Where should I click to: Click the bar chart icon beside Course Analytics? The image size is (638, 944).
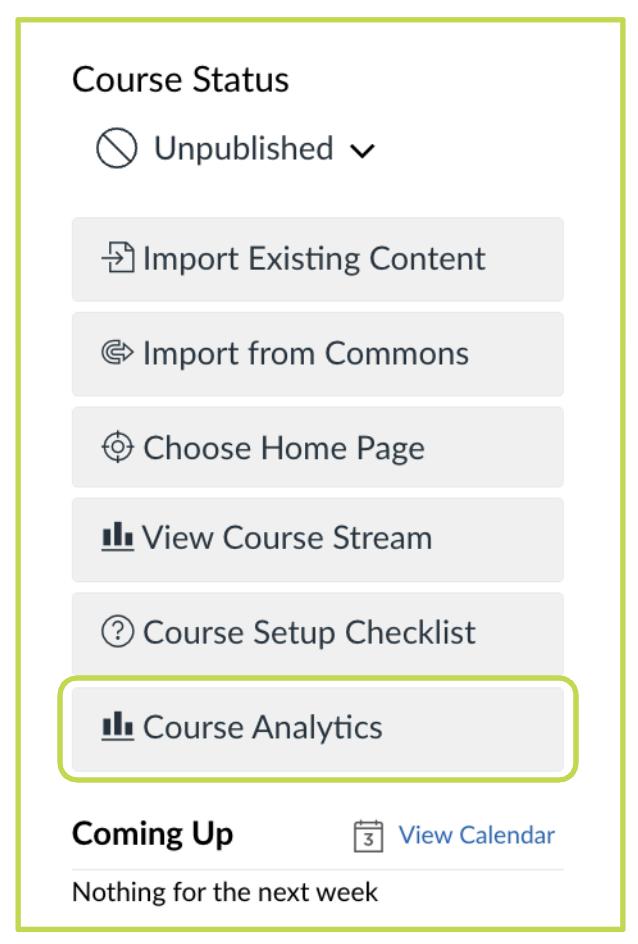coord(123,727)
